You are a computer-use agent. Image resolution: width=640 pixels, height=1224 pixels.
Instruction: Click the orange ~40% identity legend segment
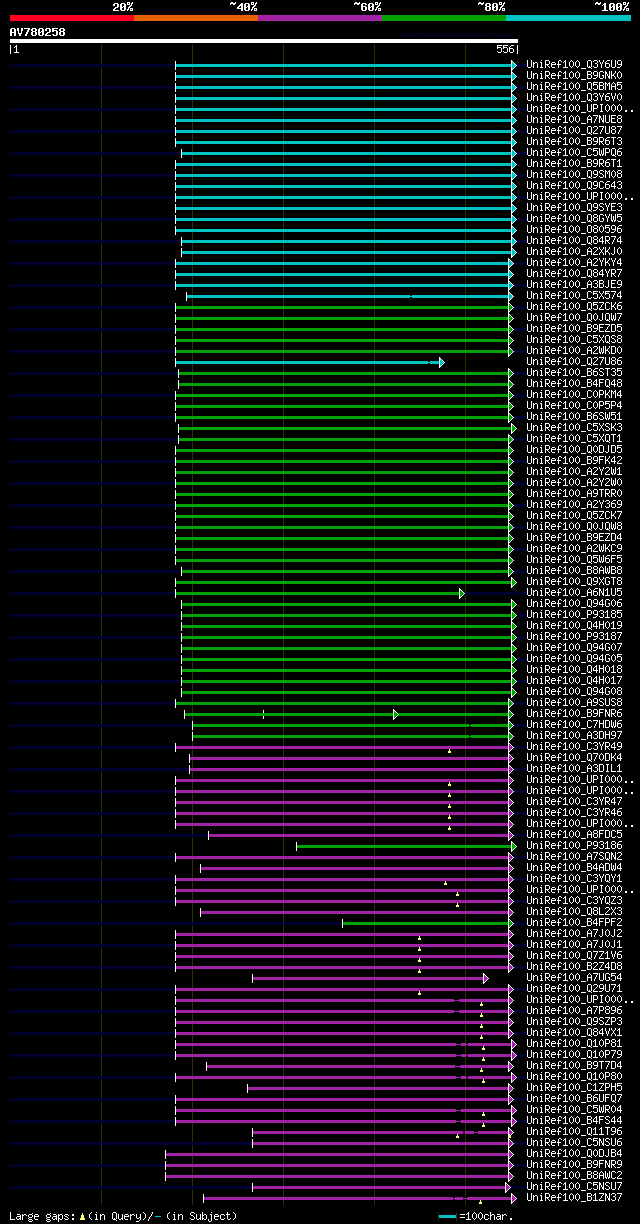point(196,18)
